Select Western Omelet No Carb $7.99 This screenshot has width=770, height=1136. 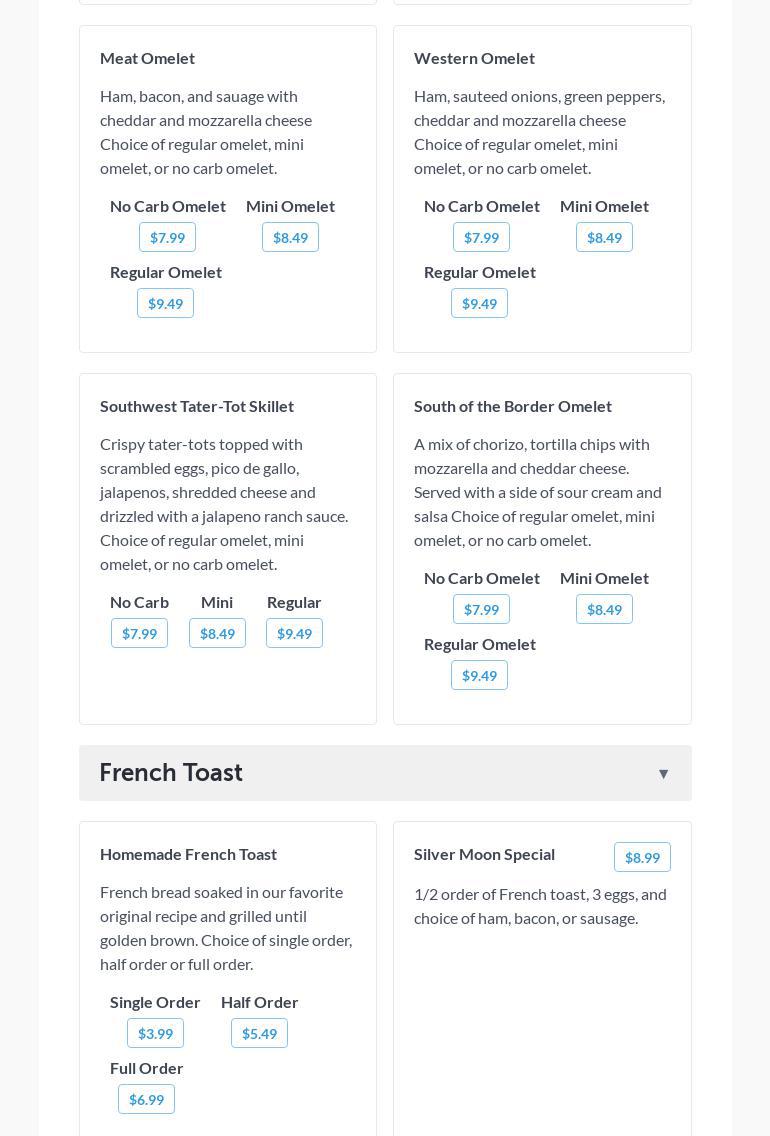click(x=481, y=237)
